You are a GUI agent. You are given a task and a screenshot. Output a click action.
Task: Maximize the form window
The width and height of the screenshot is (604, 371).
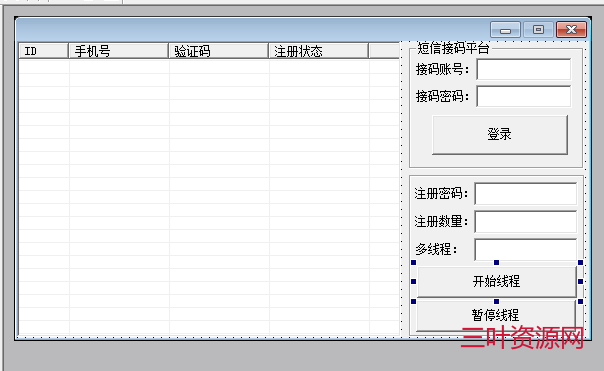[x=538, y=30]
